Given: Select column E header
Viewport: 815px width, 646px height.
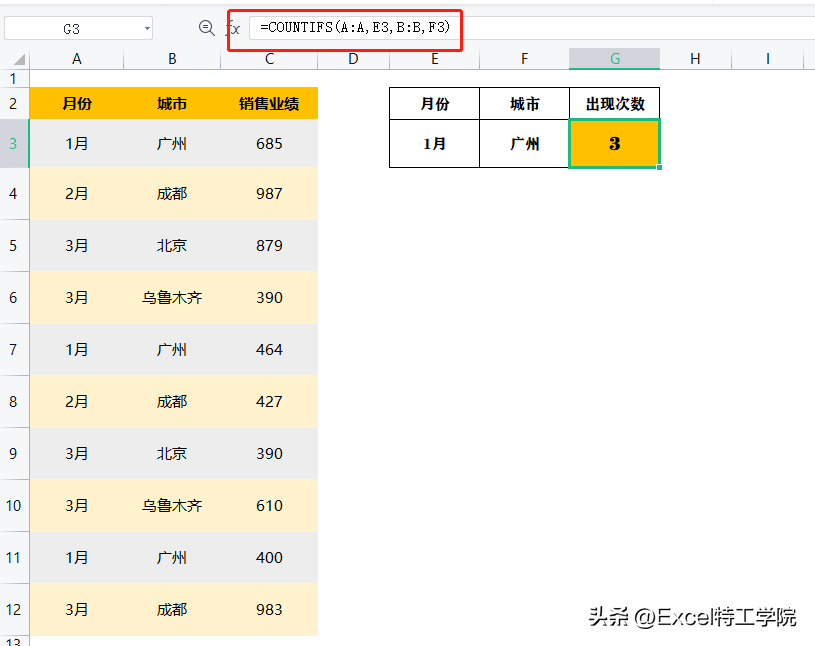Looking at the screenshot, I should [x=435, y=59].
